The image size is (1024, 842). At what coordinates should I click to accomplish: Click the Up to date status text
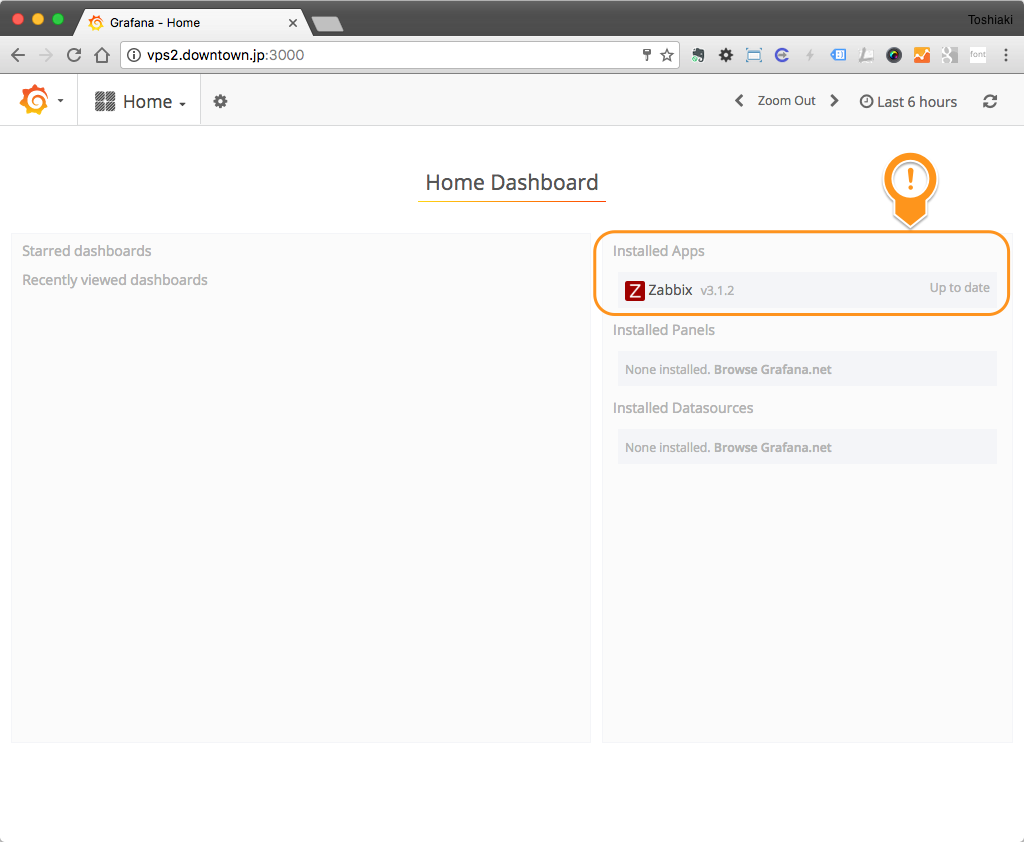[x=959, y=288]
